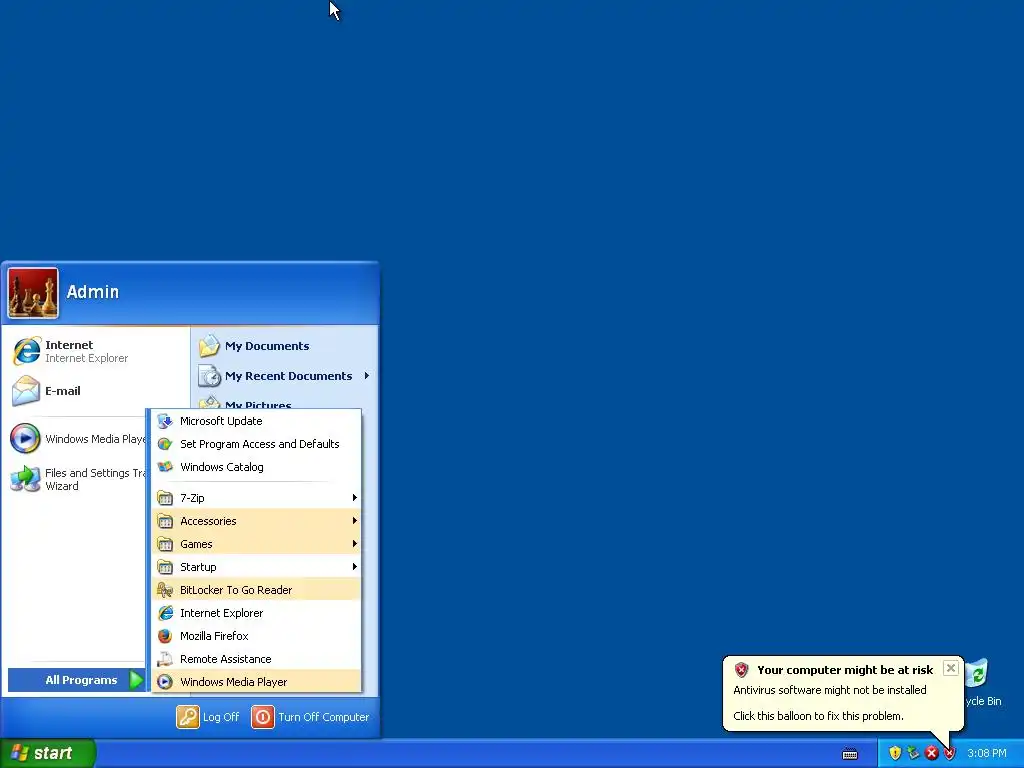Click the Windows Catalog icon

(x=165, y=467)
